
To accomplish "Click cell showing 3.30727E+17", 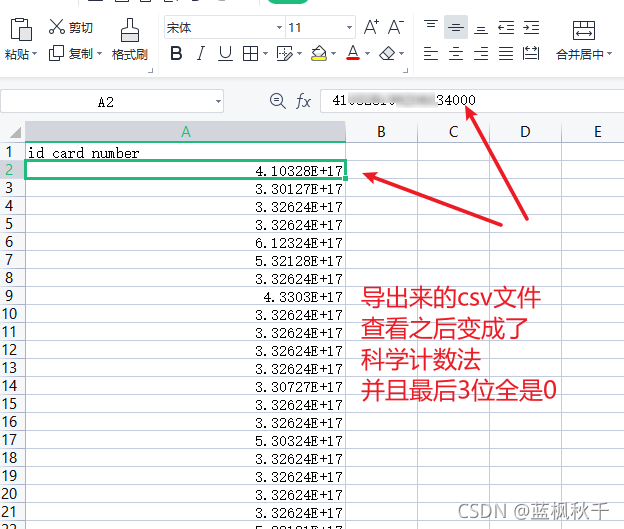I will (x=185, y=387).
